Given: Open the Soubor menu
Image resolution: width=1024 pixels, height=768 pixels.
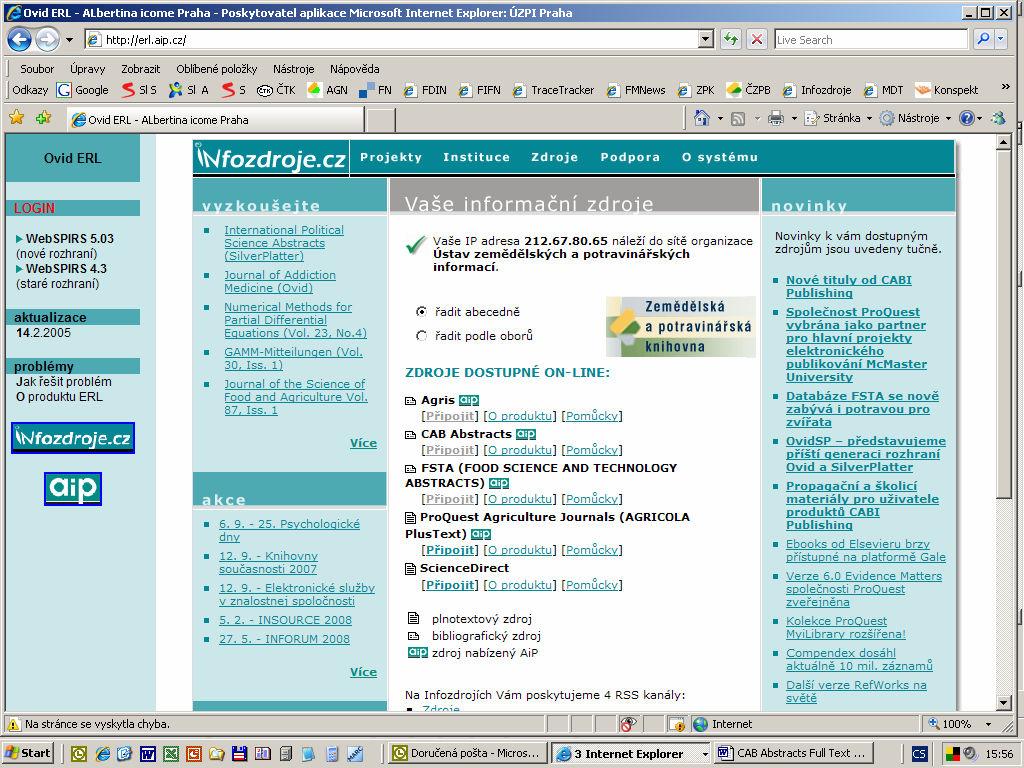Looking at the screenshot, I should click(37, 69).
